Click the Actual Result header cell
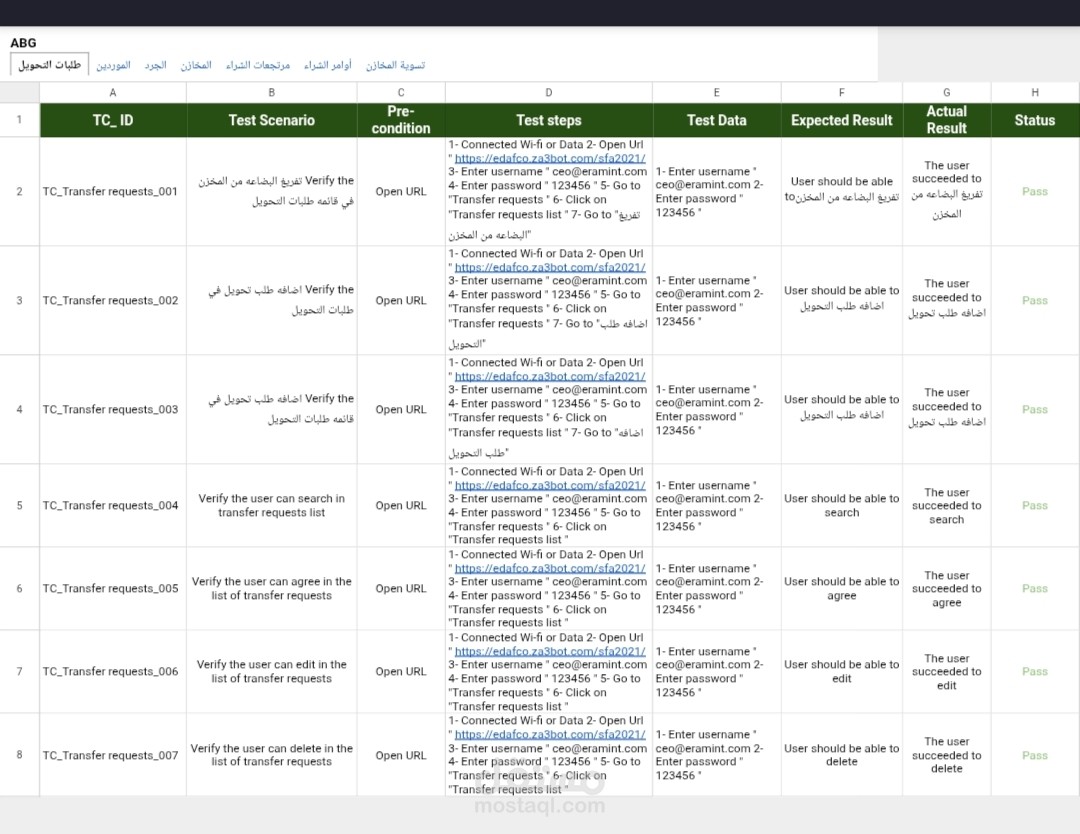The image size is (1080, 834). point(946,120)
